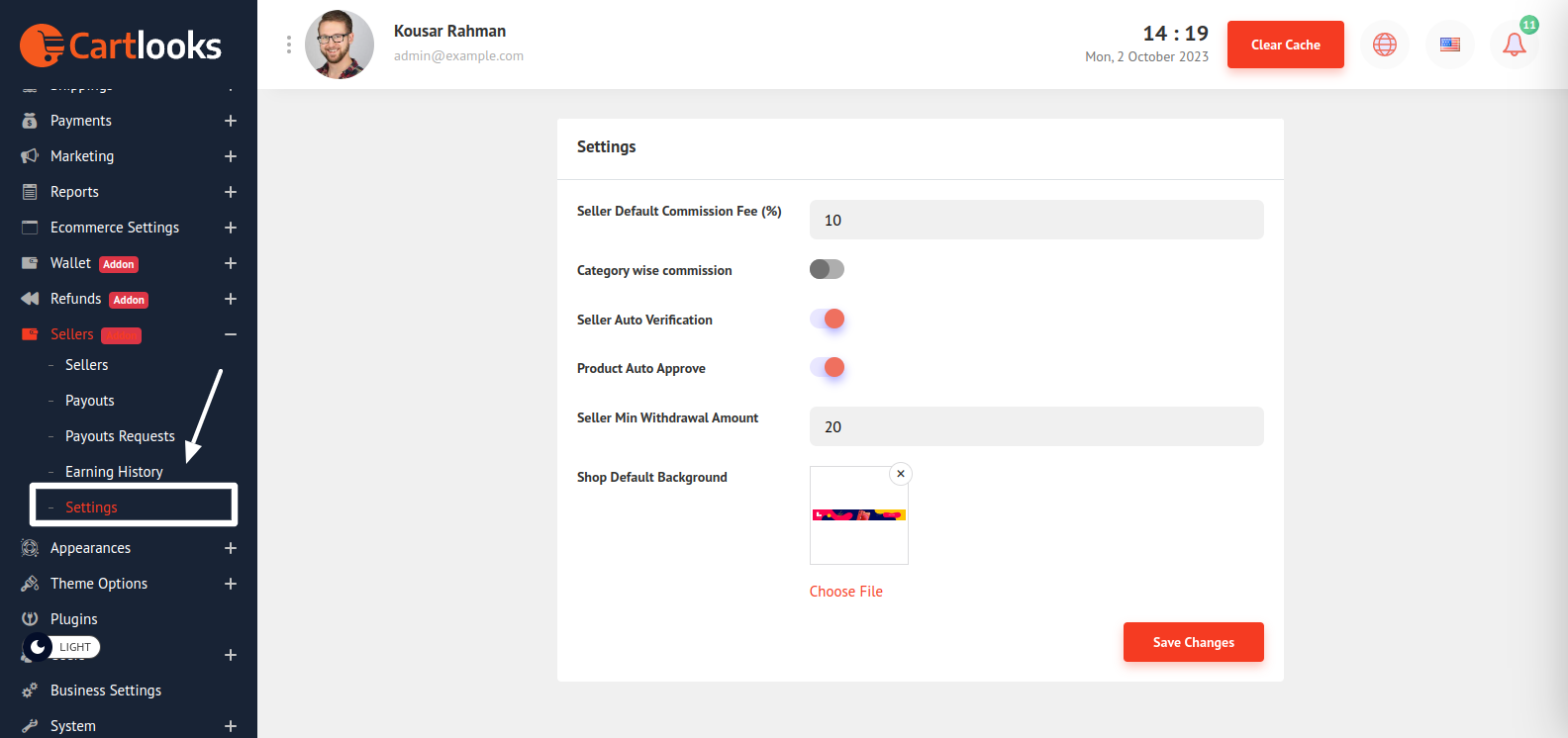Switch the Light/Dark theme mode toggle
This screenshot has height=738, width=1568.
pyautogui.click(x=61, y=647)
